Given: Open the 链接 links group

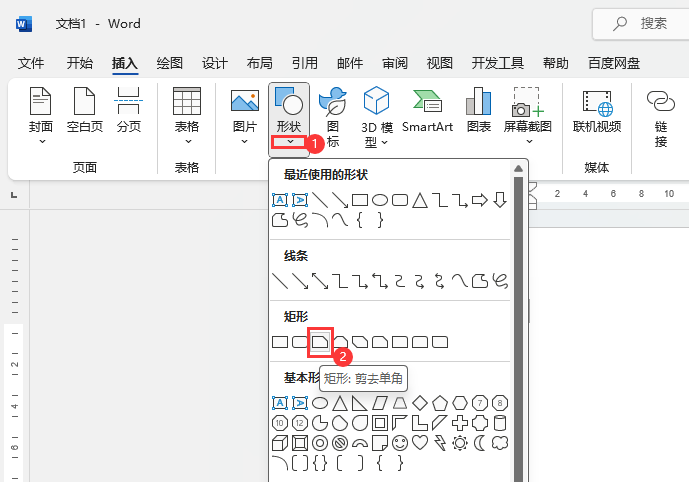Looking at the screenshot, I should click(x=661, y=117).
